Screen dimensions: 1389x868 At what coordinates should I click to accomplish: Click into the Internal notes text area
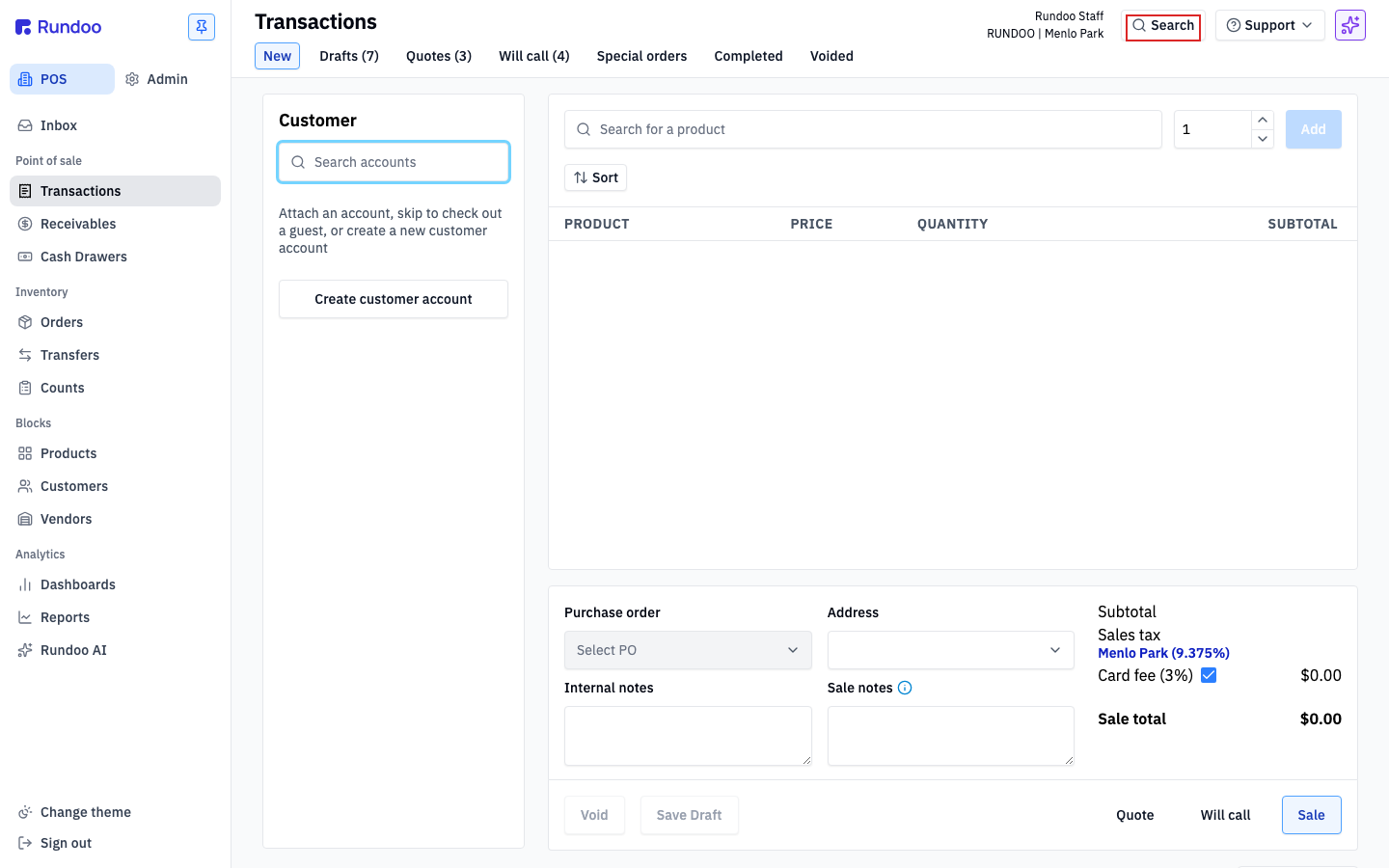point(688,736)
